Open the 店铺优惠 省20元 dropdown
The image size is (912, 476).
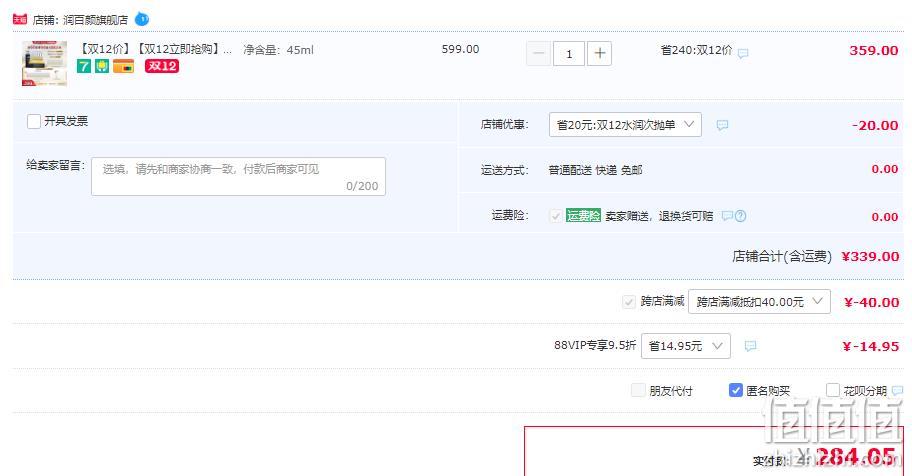625,125
